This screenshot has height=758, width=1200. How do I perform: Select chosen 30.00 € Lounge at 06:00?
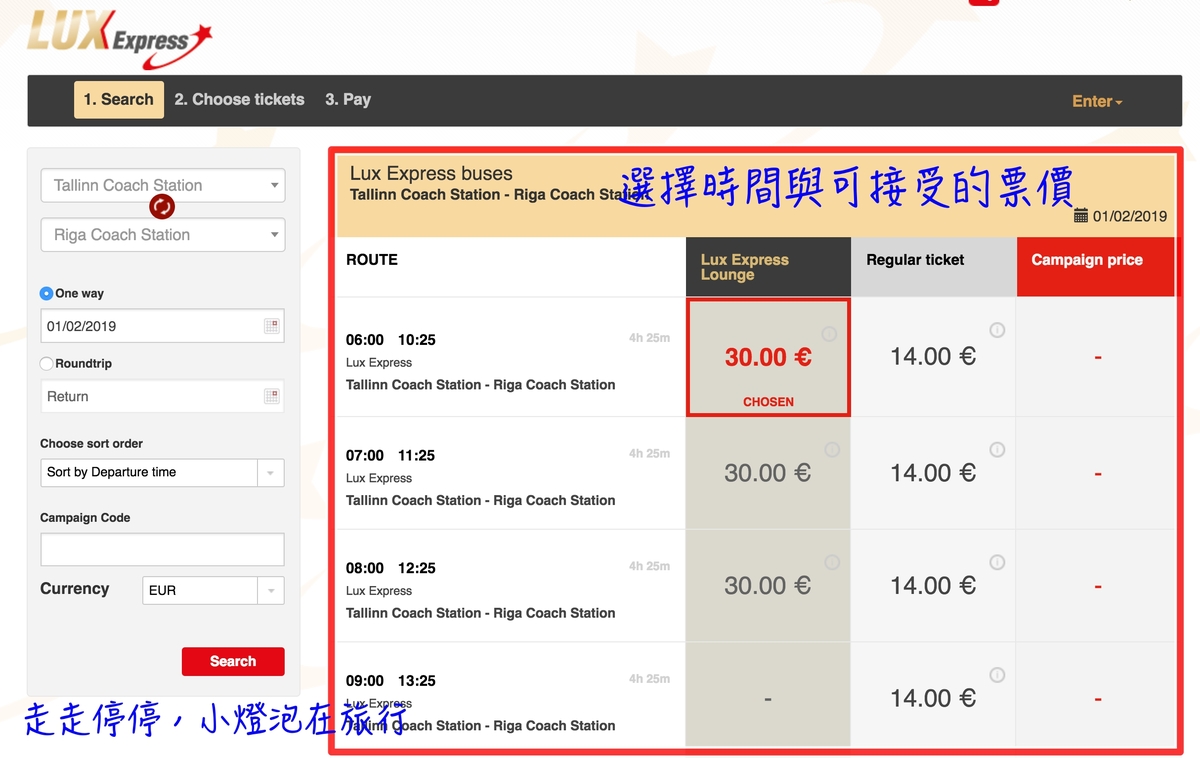pyautogui.click(x=768, y=357)
